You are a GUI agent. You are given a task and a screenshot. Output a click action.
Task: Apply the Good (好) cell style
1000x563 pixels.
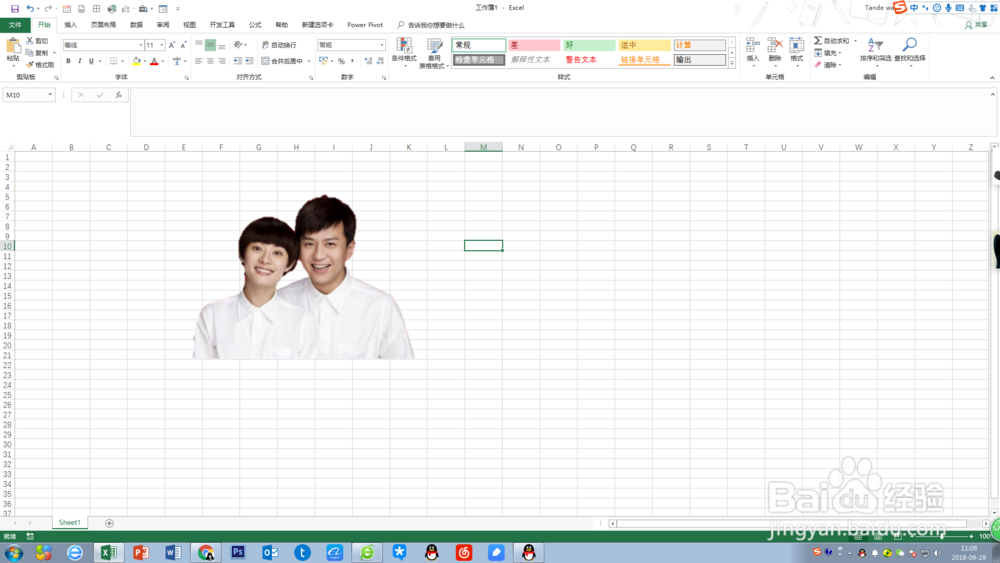pyautogui.click(x=589, y=45)
